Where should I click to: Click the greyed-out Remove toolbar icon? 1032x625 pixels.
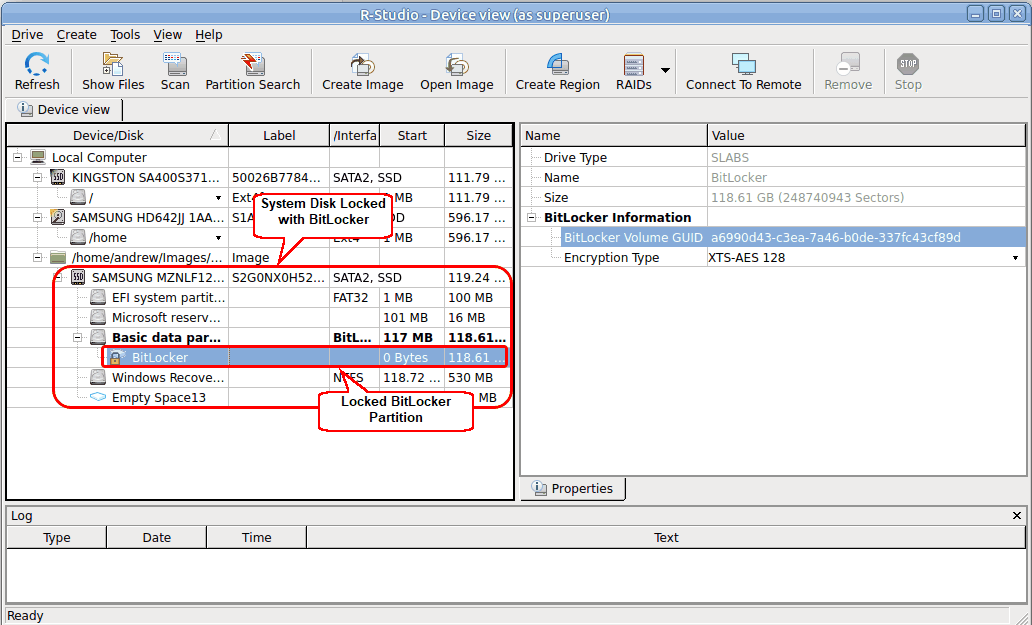pyautogui.click(x=848, y=64)
